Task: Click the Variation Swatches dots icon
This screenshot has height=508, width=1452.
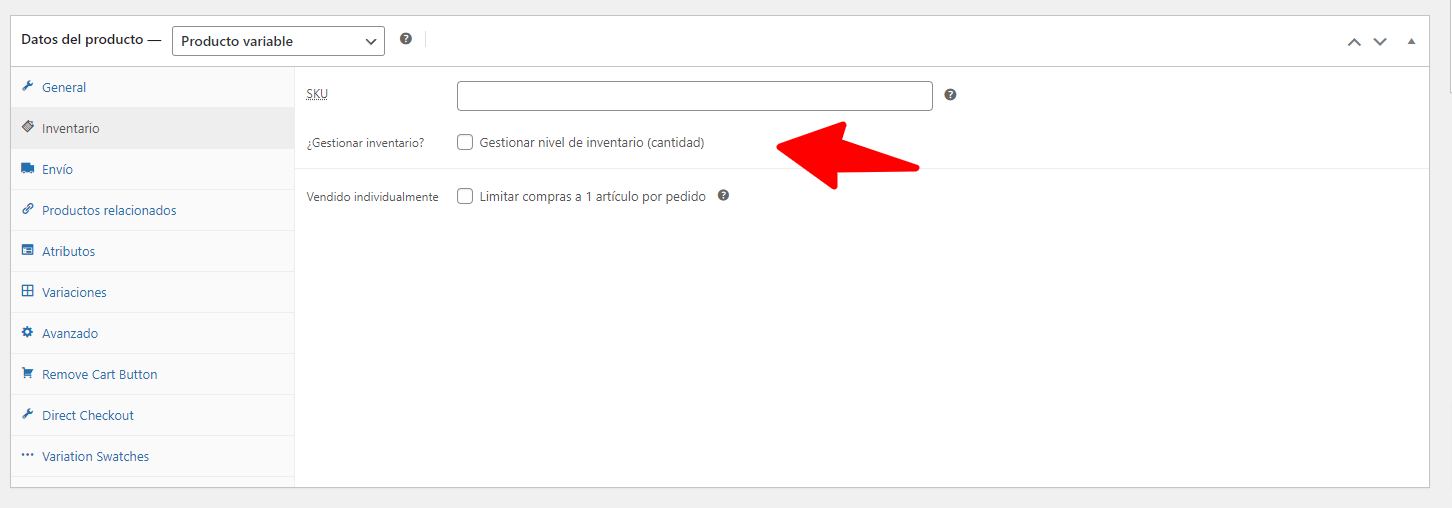Action: [27, 456]
